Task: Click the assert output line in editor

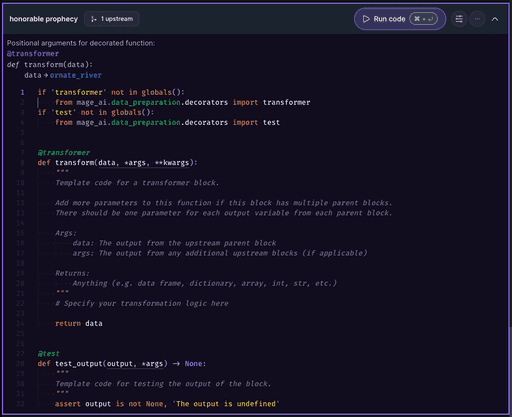Action: click(167, 404)
